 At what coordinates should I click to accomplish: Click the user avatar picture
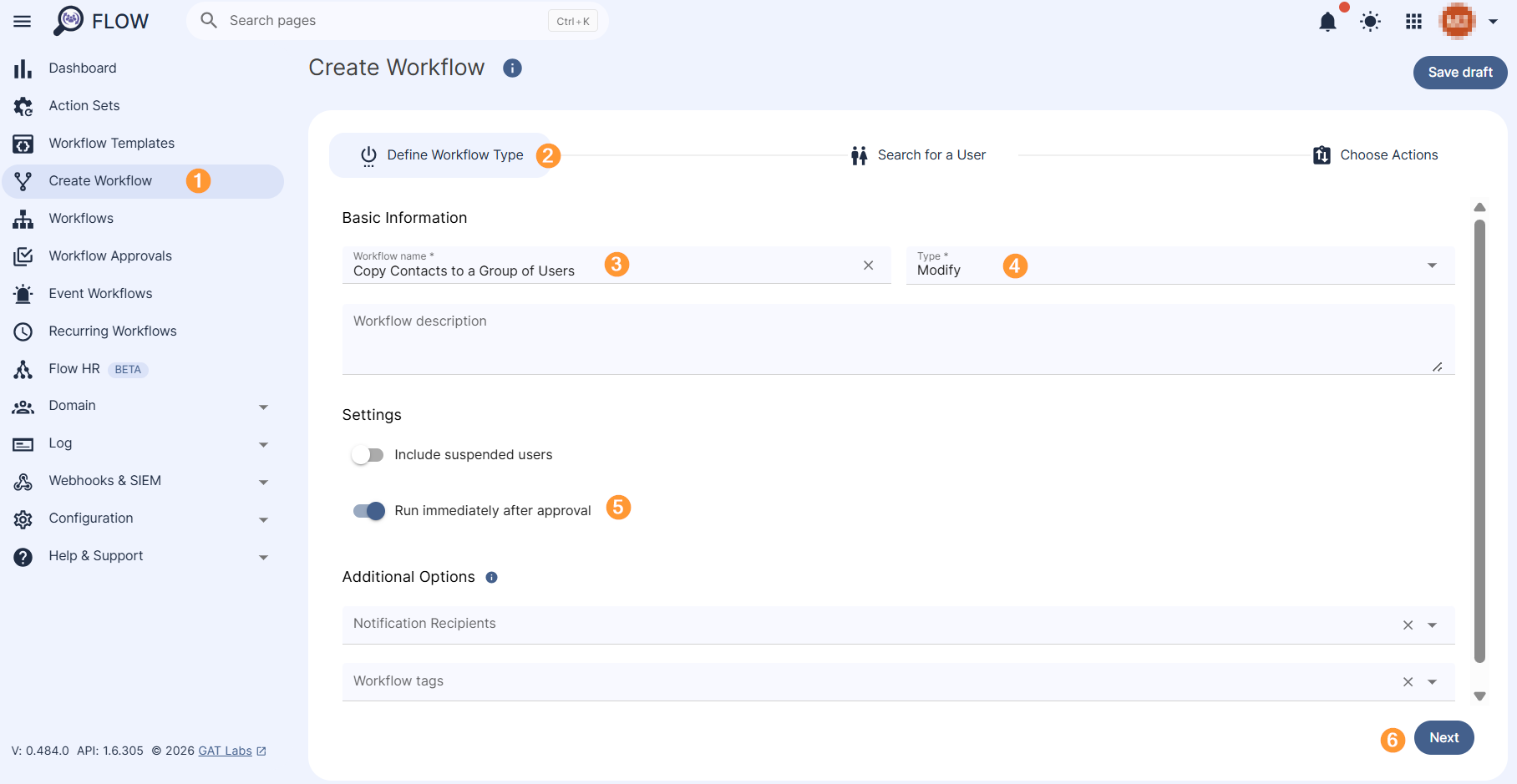coord(1458,21)
